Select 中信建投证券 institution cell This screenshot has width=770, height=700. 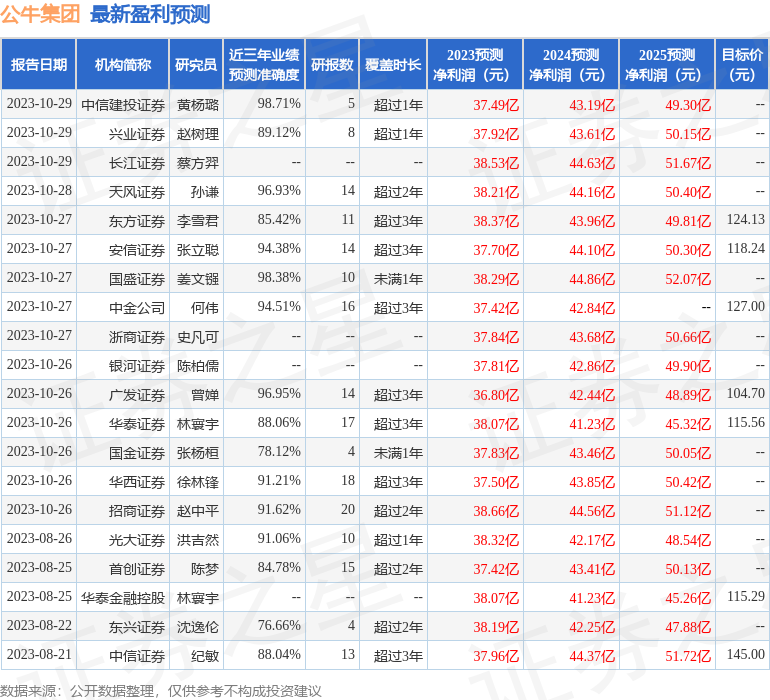click(123, 105)
